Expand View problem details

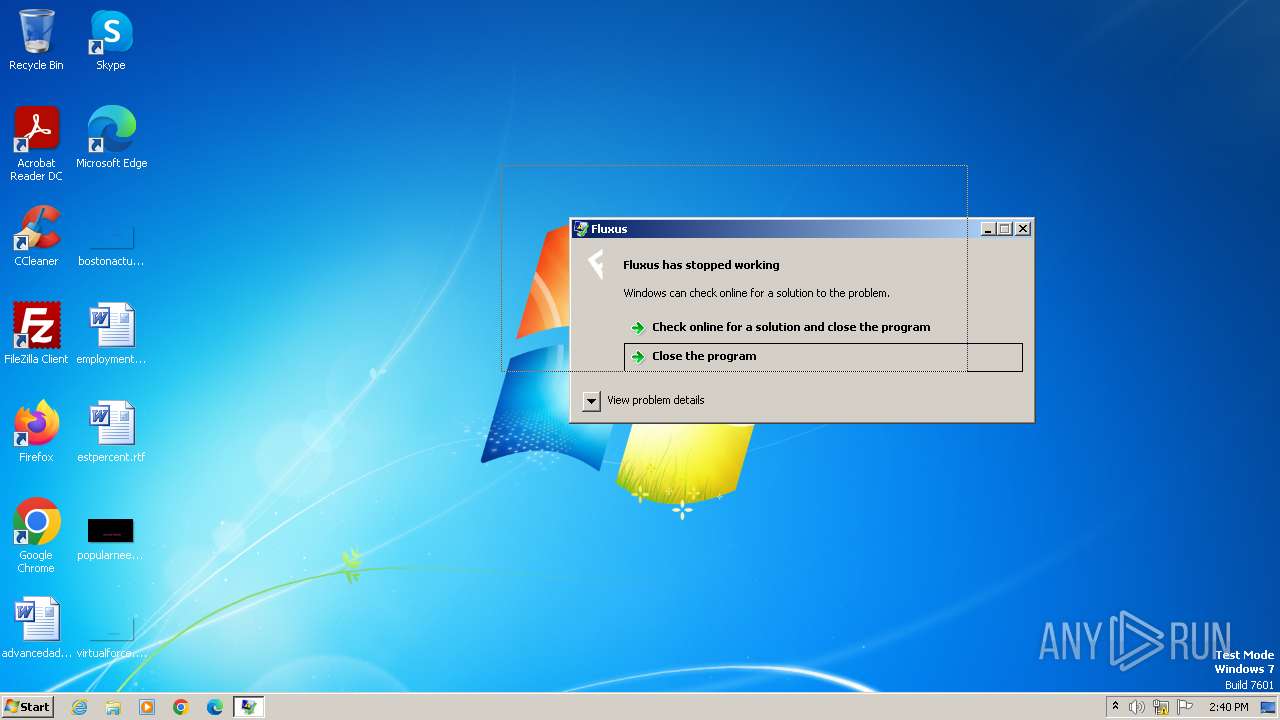[x=643, y=400]
